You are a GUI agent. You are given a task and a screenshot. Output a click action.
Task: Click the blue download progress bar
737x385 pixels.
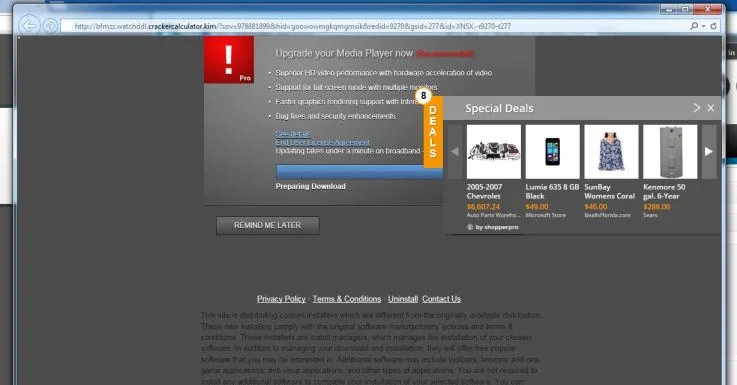[360, 172]
